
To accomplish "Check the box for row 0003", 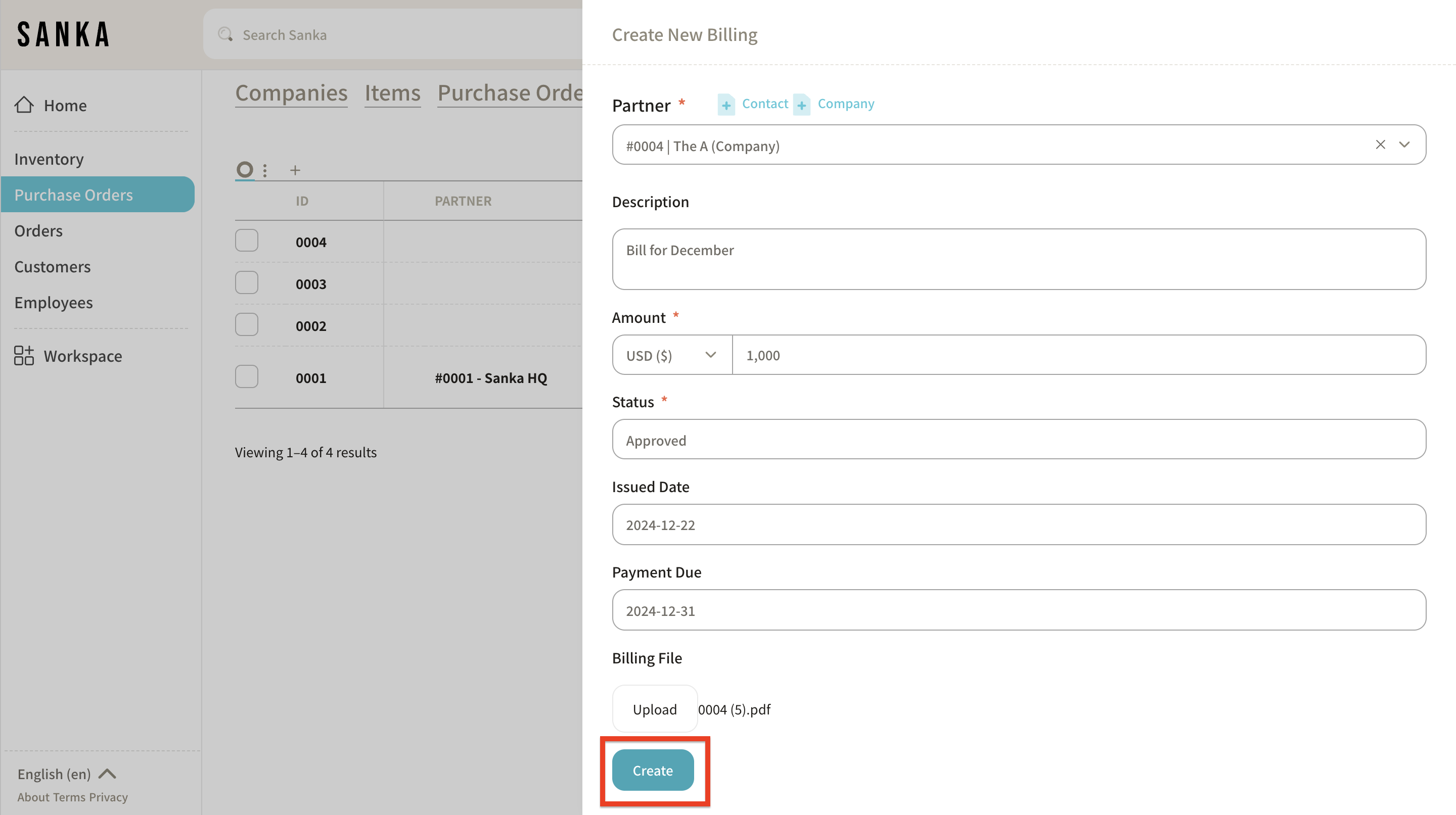I will pyautogui.click(x=246, y=283).
